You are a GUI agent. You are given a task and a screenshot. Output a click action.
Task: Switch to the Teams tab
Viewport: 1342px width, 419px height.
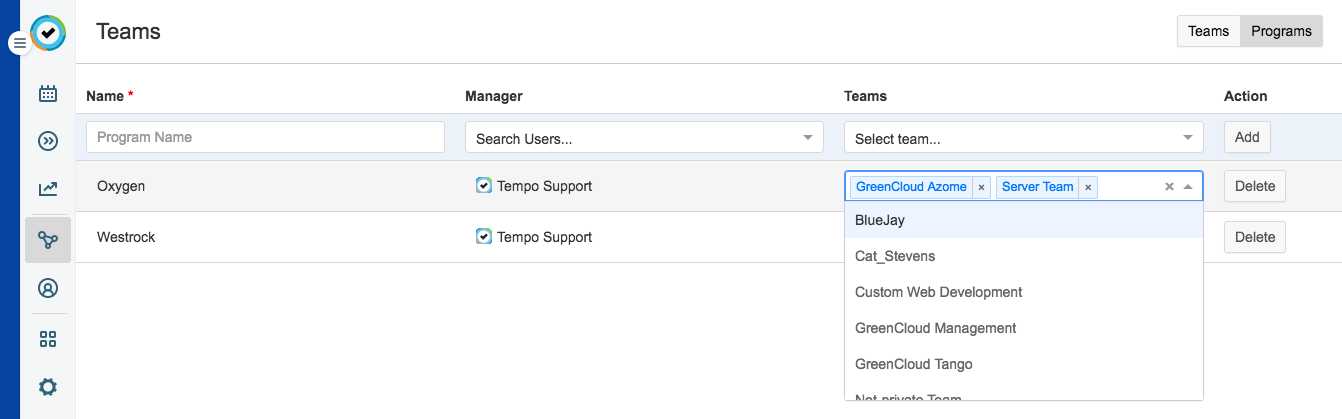(x=1208, y=31)
